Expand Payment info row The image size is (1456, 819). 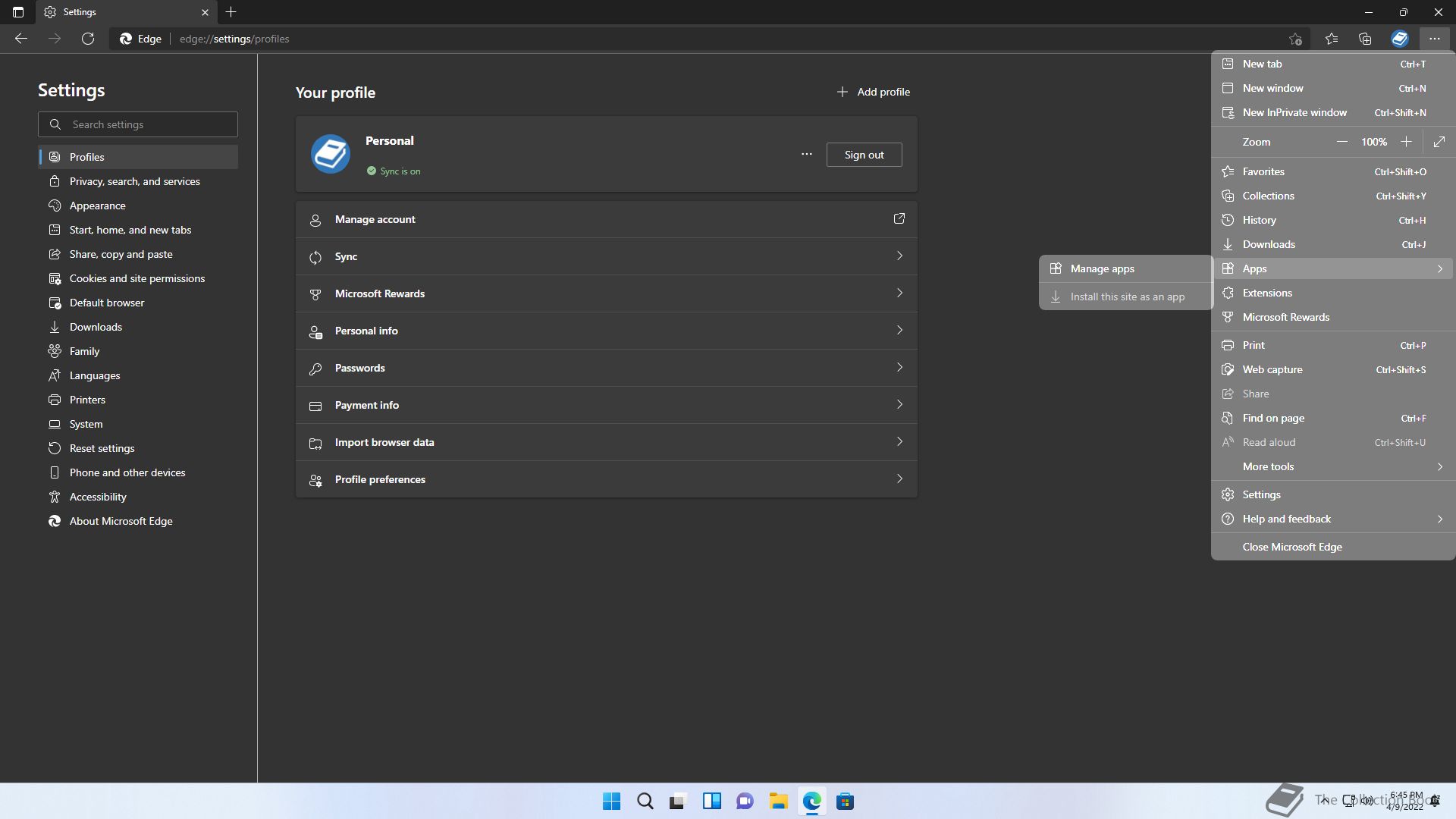tap(607, 405)
